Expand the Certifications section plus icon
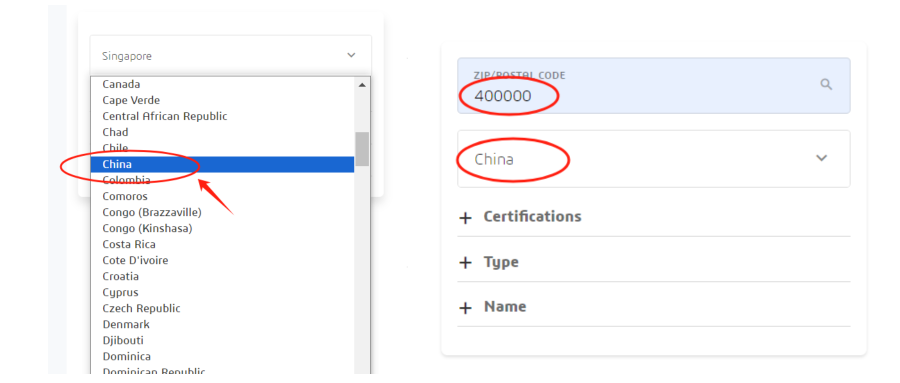The width and height of the screenshot is (900, 383). pos(465,218)
